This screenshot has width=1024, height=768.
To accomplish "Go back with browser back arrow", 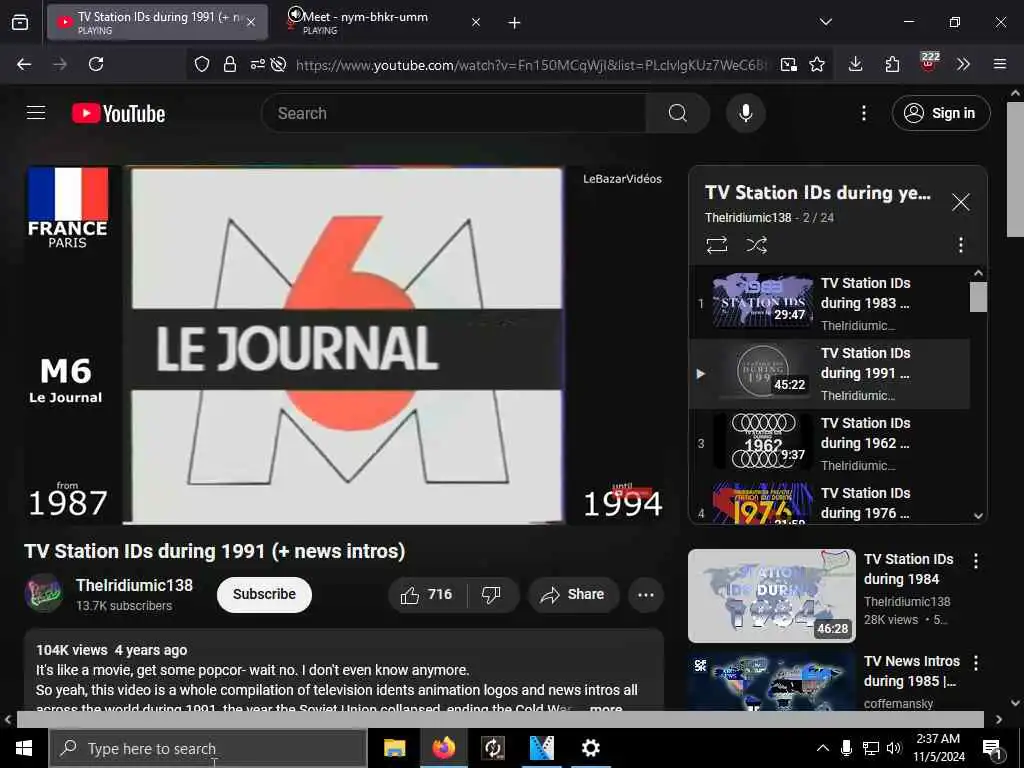I will click(x=24, y=64).
